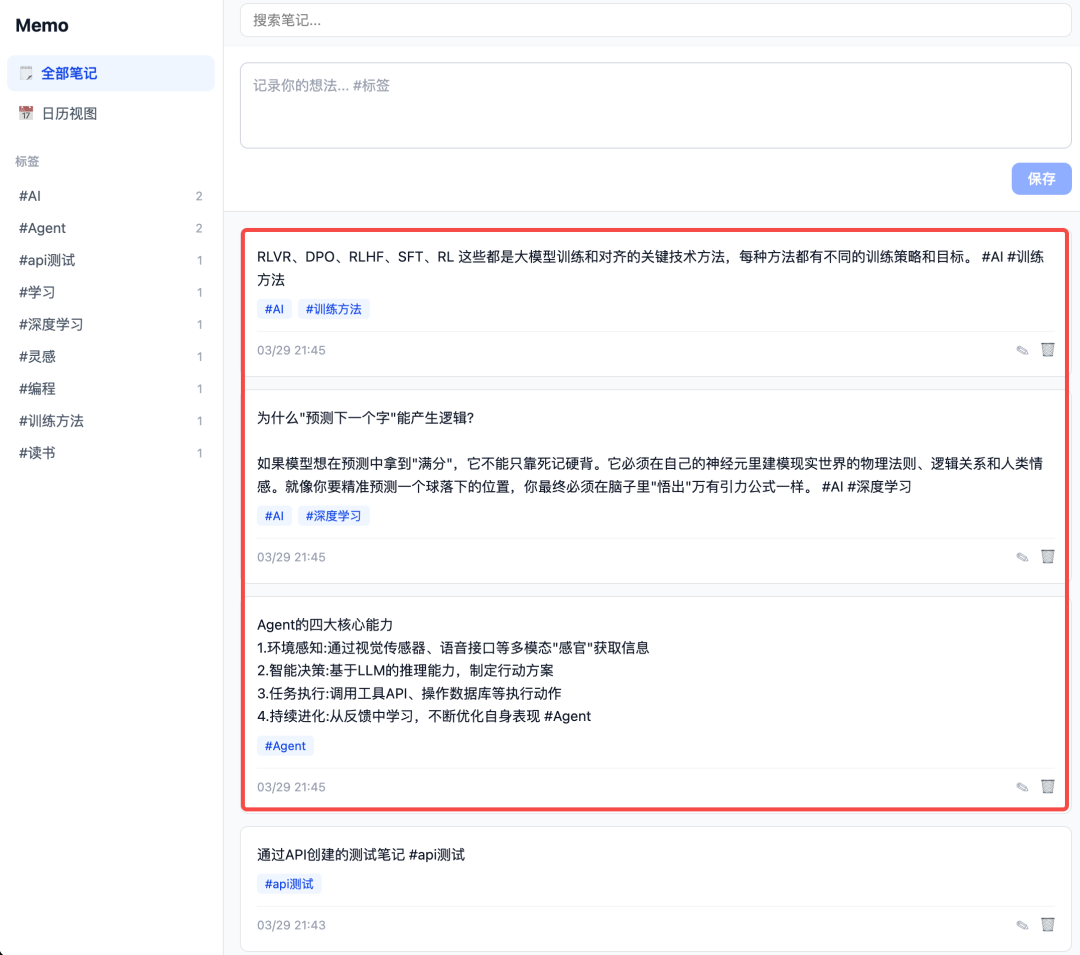This screenshot has width=1080, height=955.
Task: Click the #api测试 tag chip
Action: tap(287, 883)
